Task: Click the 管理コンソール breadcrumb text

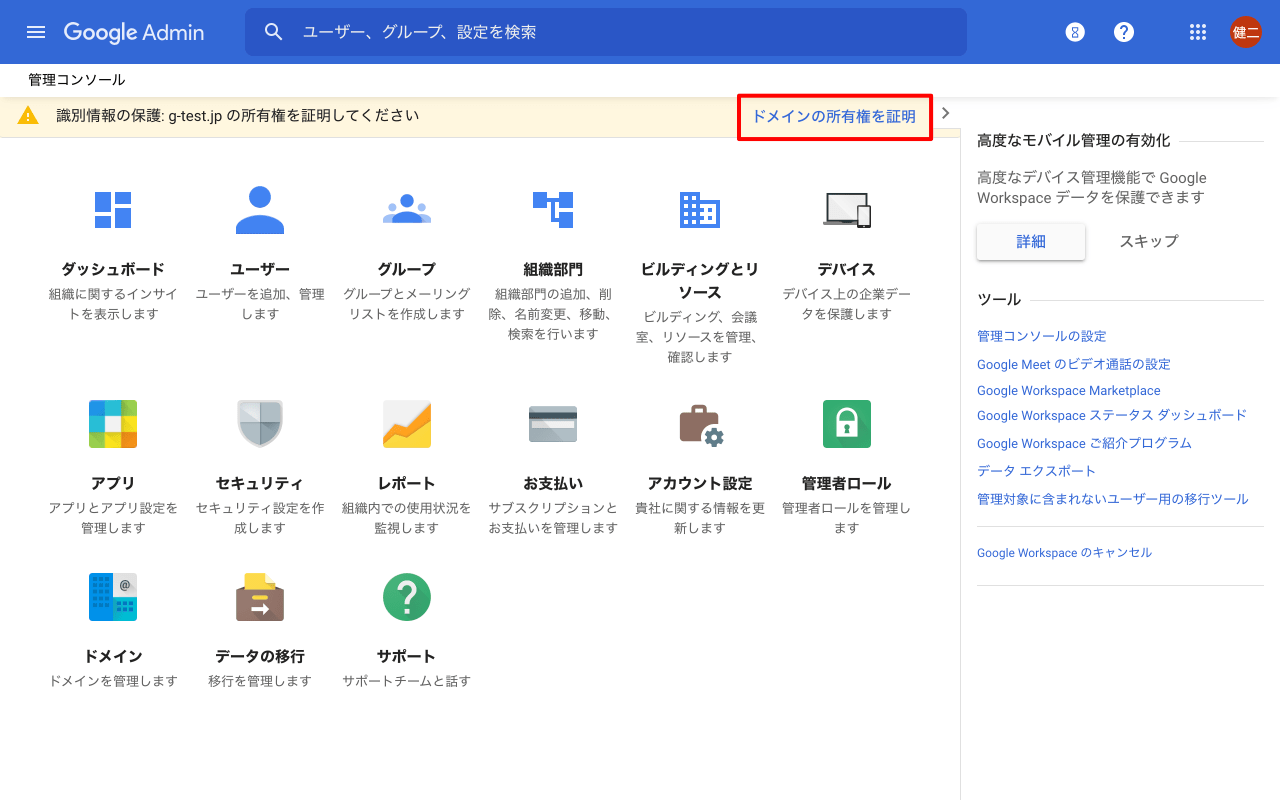Action: tap(77, 80)
